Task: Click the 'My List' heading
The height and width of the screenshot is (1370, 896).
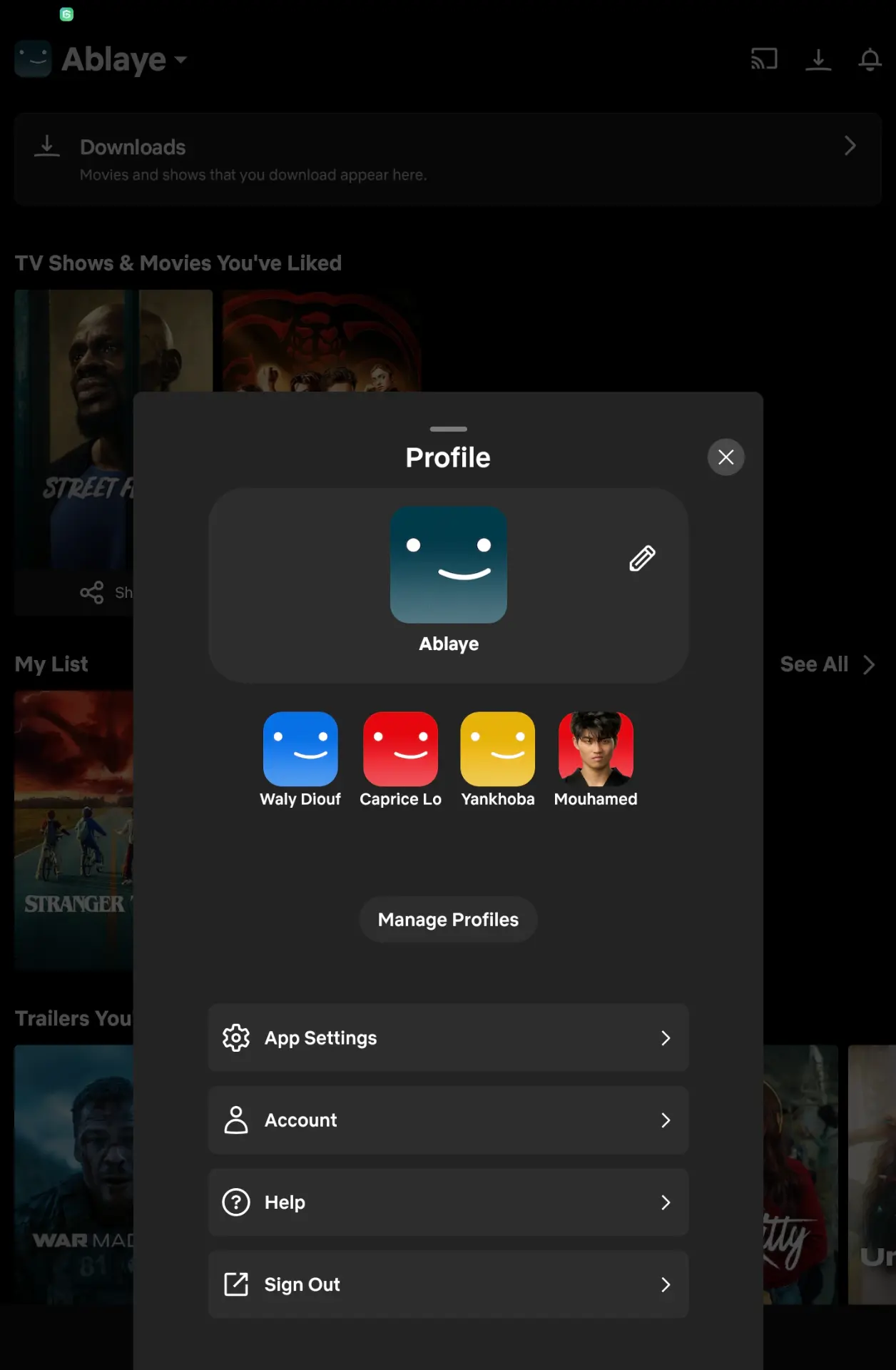Action: [51, 664]
